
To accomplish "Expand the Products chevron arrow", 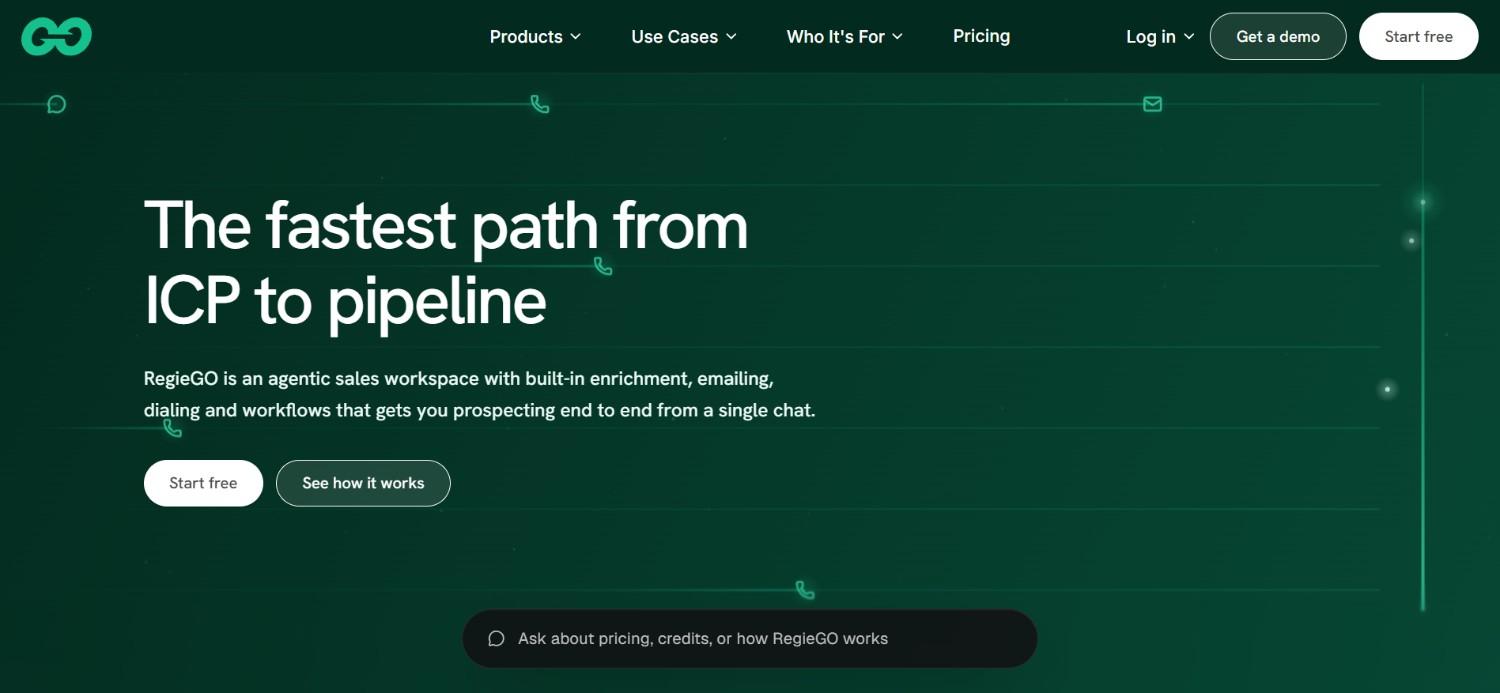I will click(575, 37).
